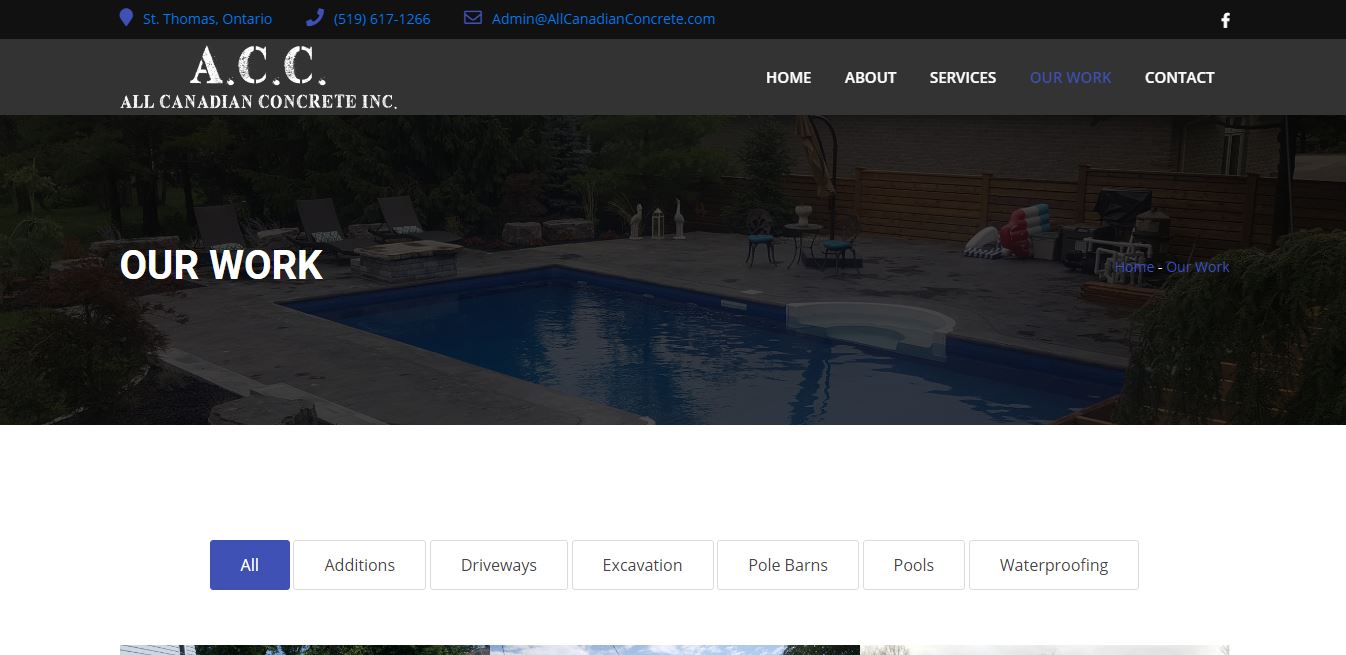Click the Facebook icon in top bar
Screen dimensions: 1346x655
tap(1225, 20)
